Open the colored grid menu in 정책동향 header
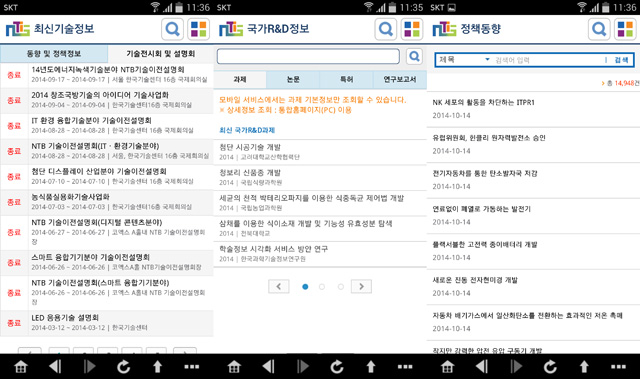The image size is (640, 379). click(625, 29)
